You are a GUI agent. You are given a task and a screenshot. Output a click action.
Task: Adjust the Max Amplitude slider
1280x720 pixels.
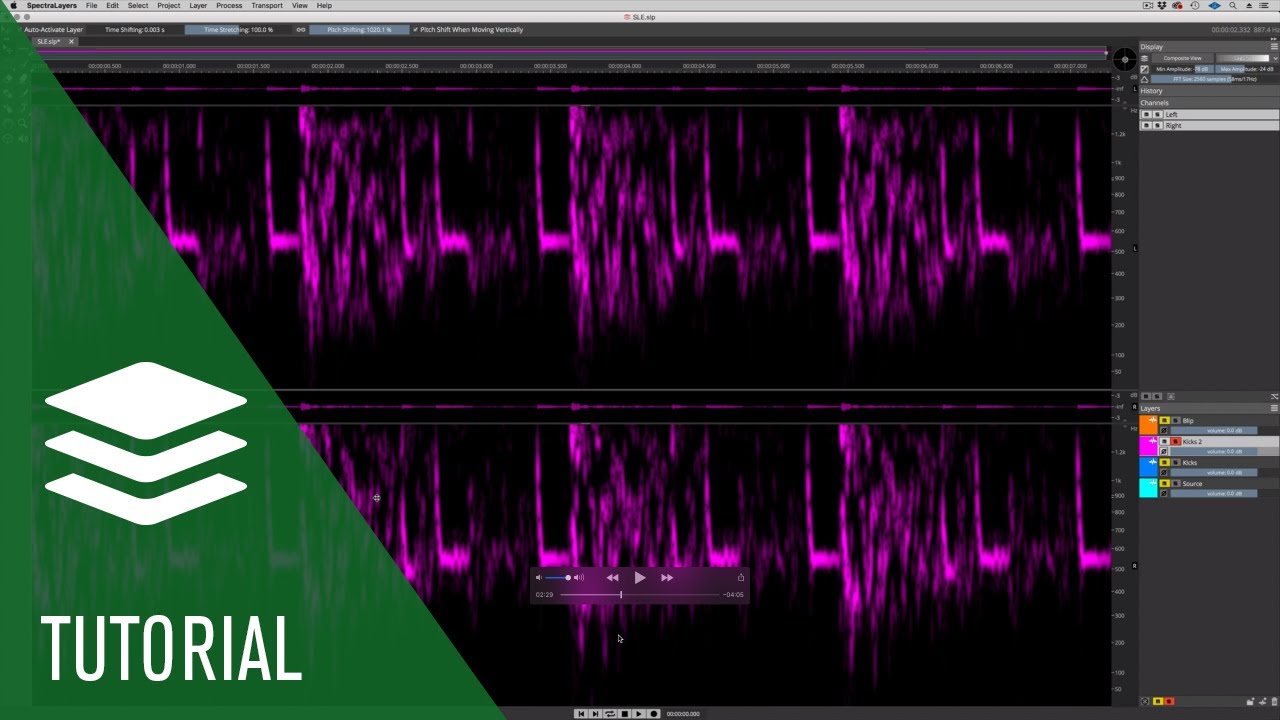[1246, 69]
